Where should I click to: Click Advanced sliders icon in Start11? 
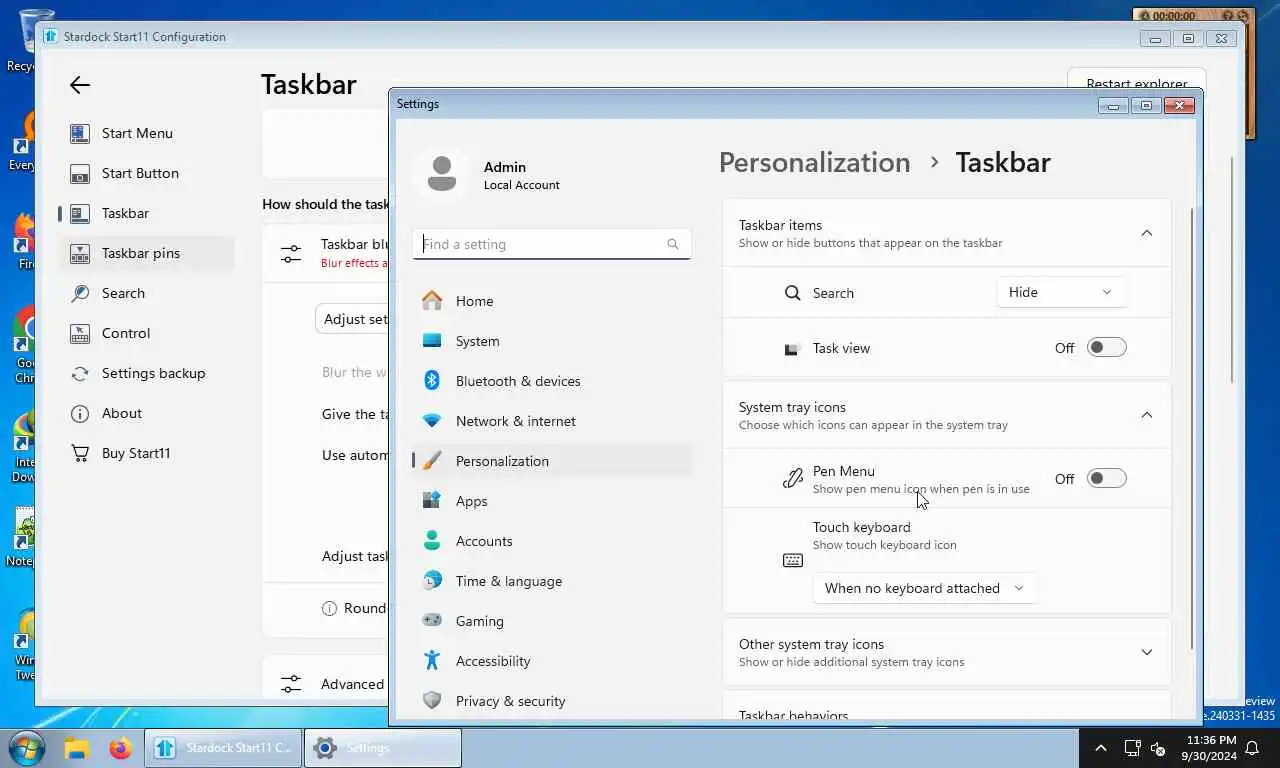pos(291,684)
